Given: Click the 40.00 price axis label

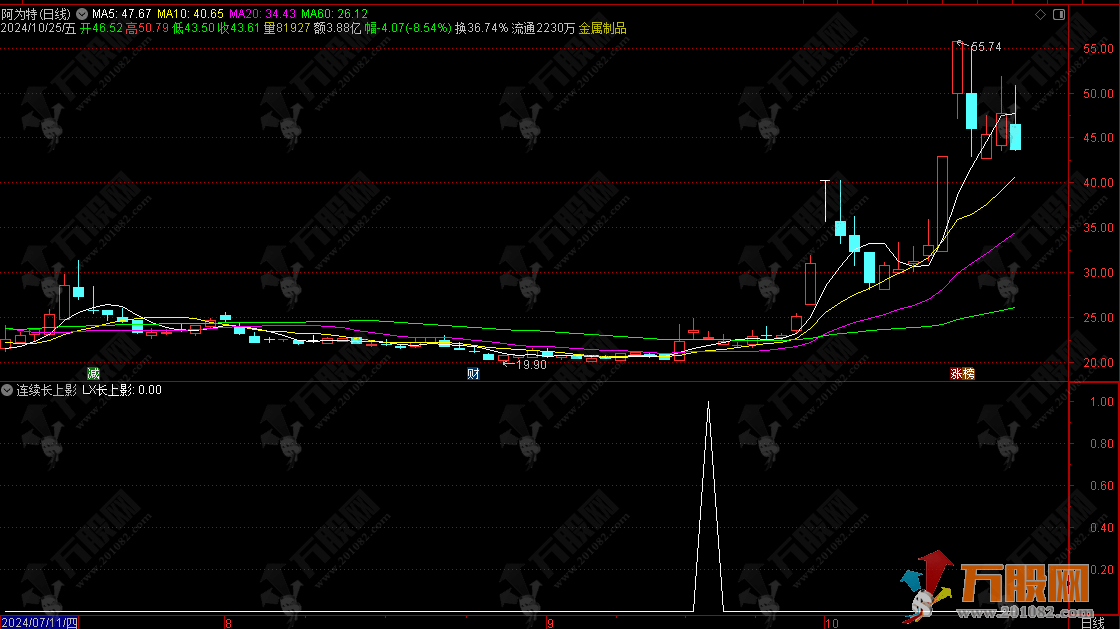Looking at the screenshot, I should tap(1098, 183).
